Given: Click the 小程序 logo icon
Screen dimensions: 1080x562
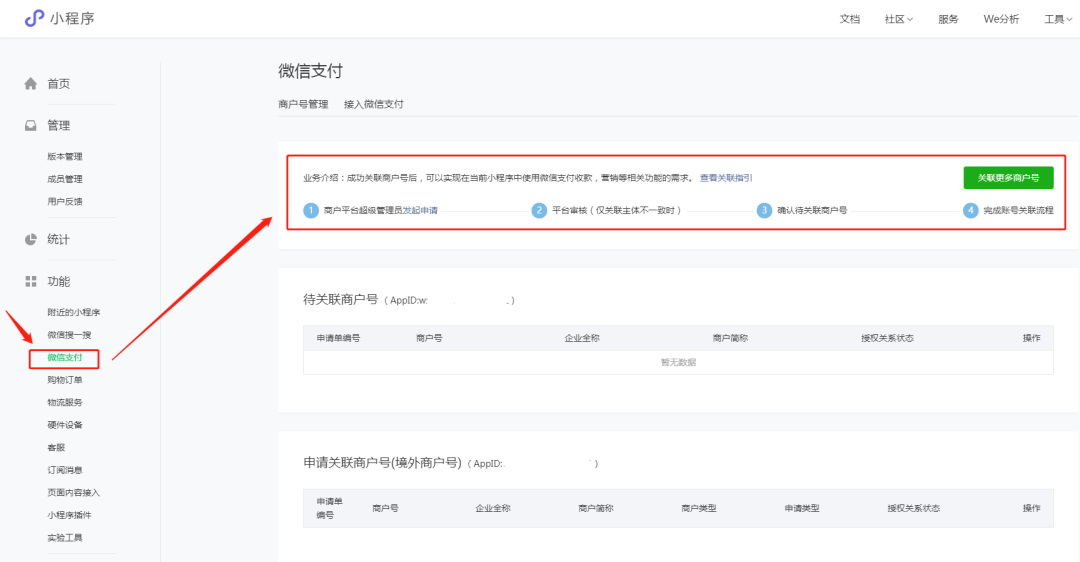Looking at the screenshot, I should (x=34, y=19).
